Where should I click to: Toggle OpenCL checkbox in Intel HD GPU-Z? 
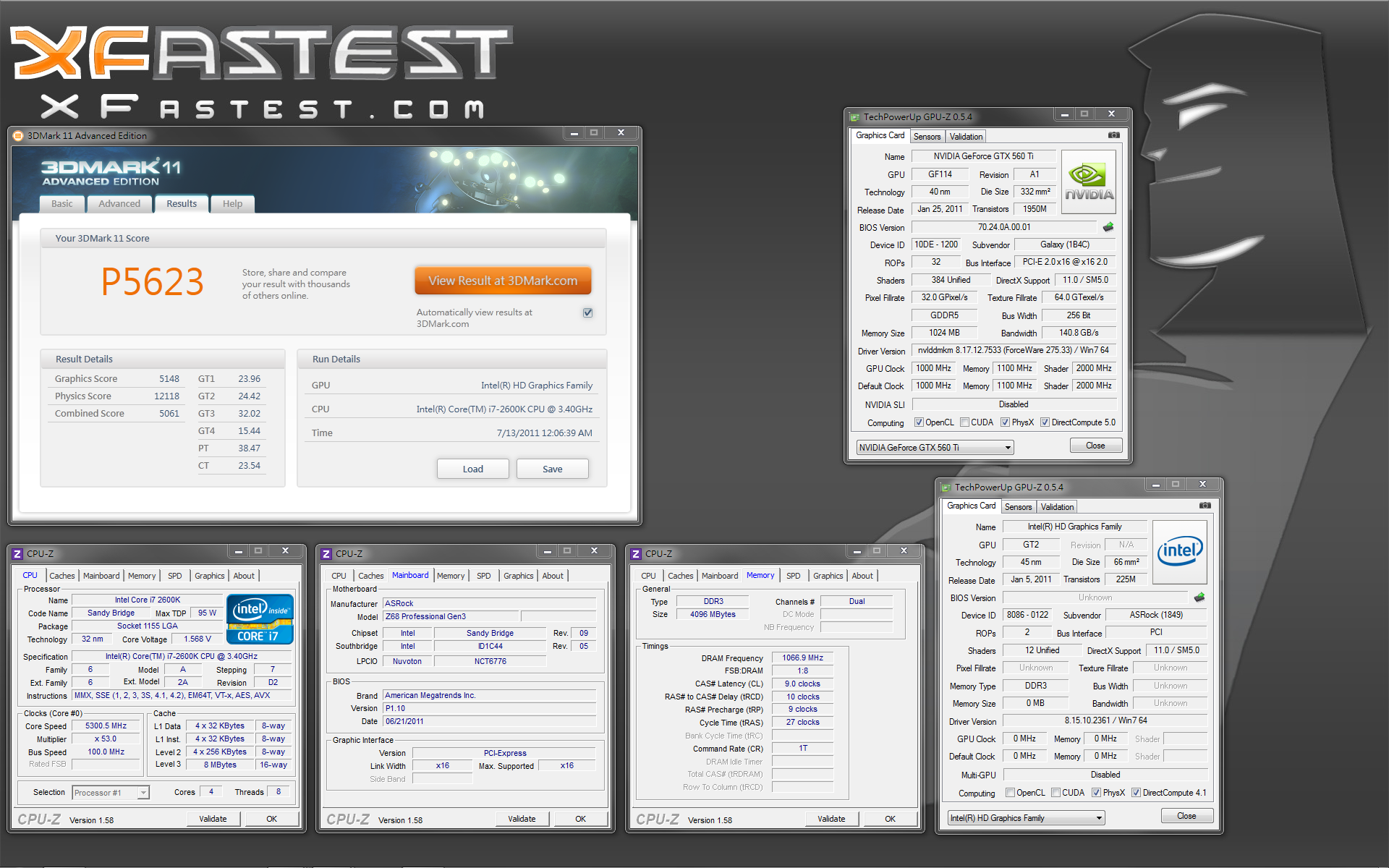[1010, 793]
